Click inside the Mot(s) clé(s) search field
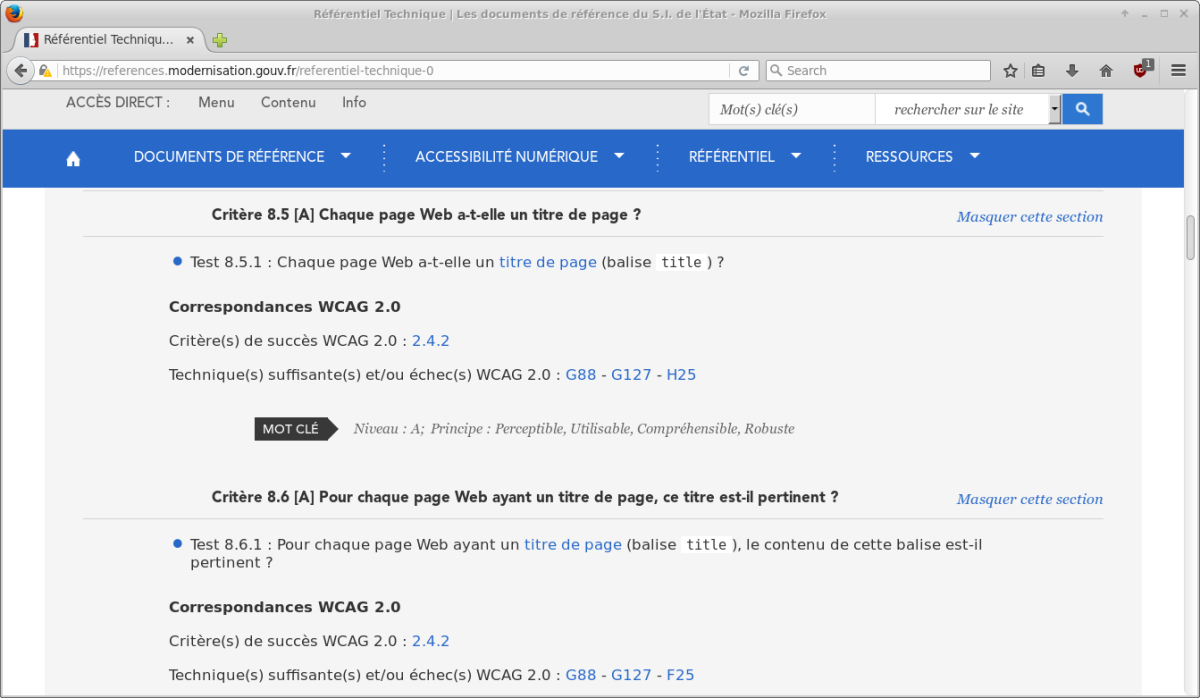 coord(791,108)
